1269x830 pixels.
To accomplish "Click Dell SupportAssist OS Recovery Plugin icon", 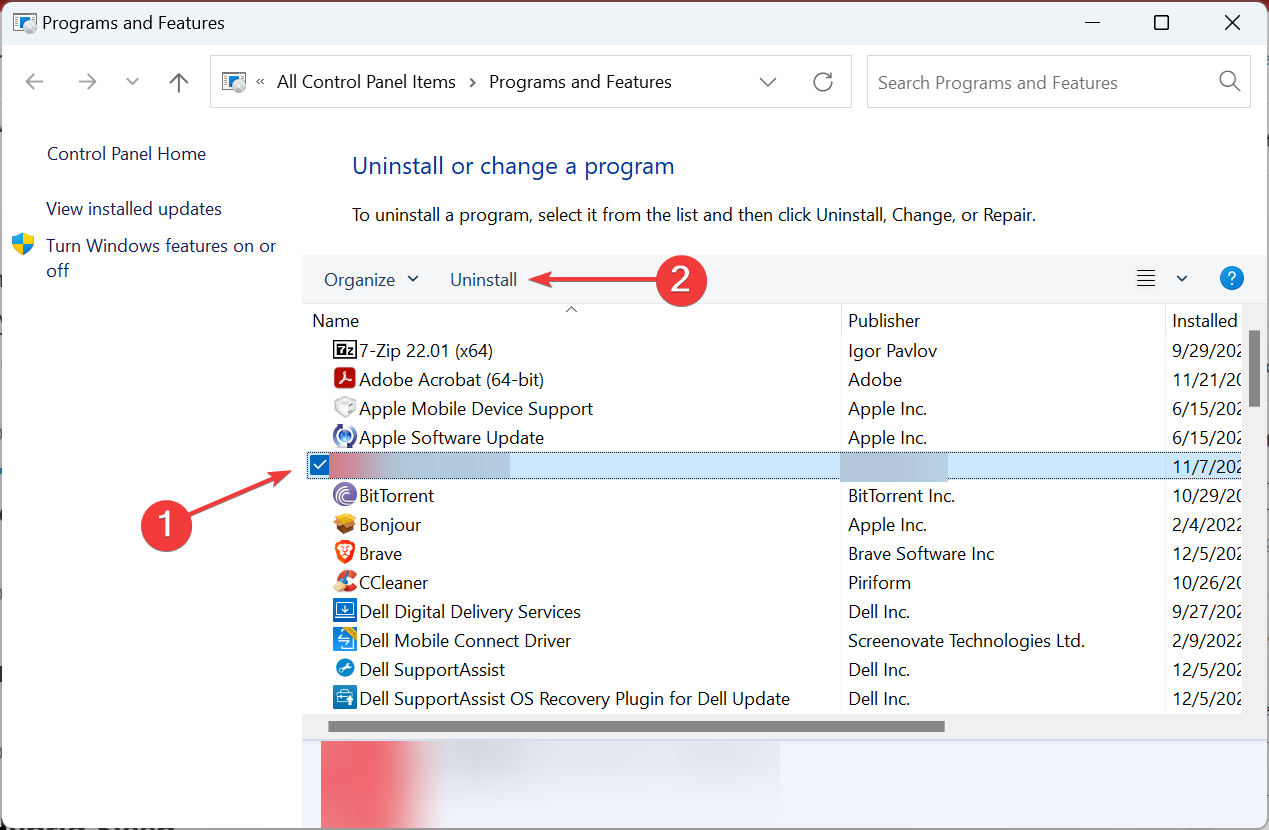I will coord(344,698).
